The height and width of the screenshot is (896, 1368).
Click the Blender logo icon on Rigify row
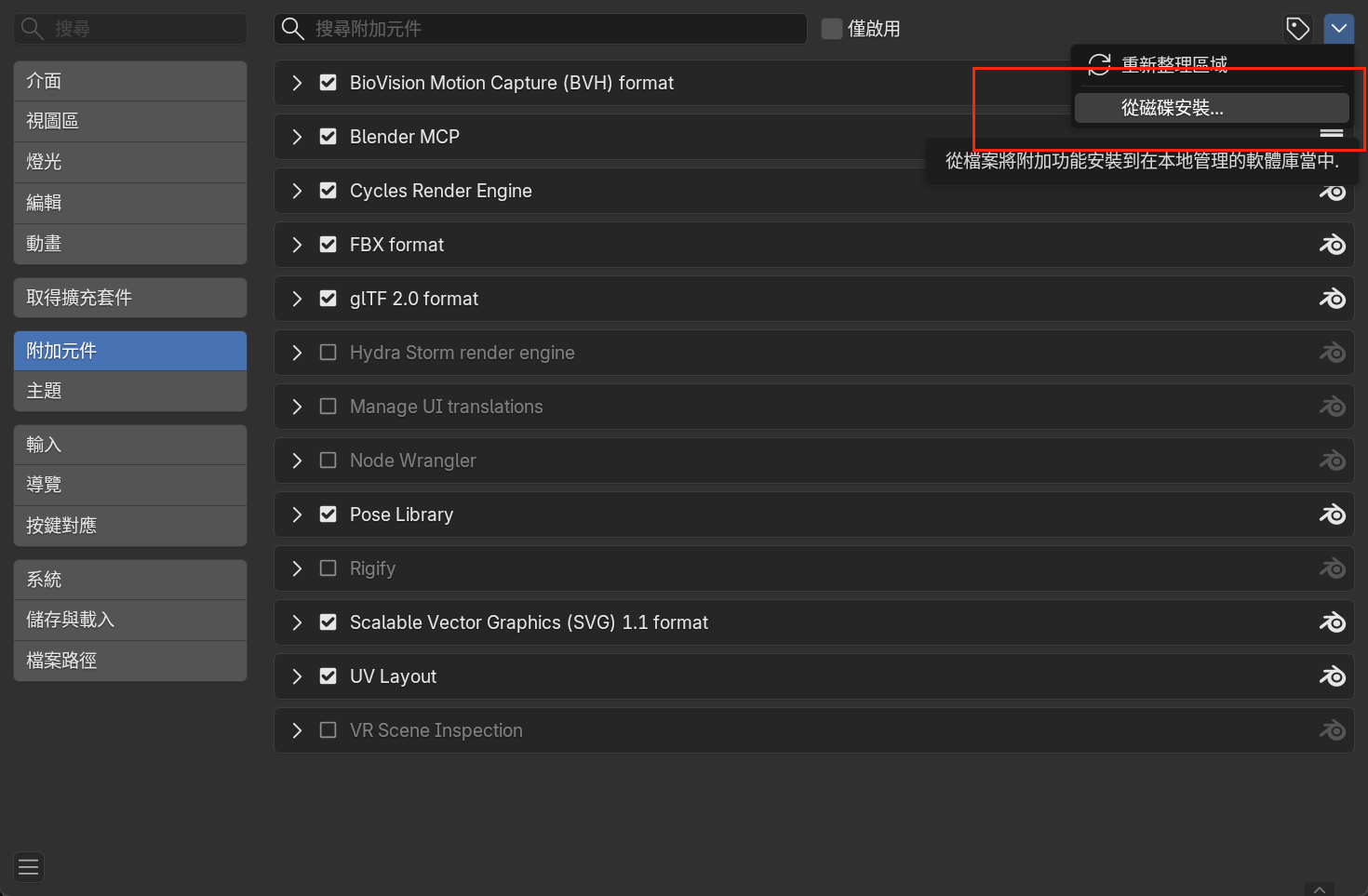1333,568
